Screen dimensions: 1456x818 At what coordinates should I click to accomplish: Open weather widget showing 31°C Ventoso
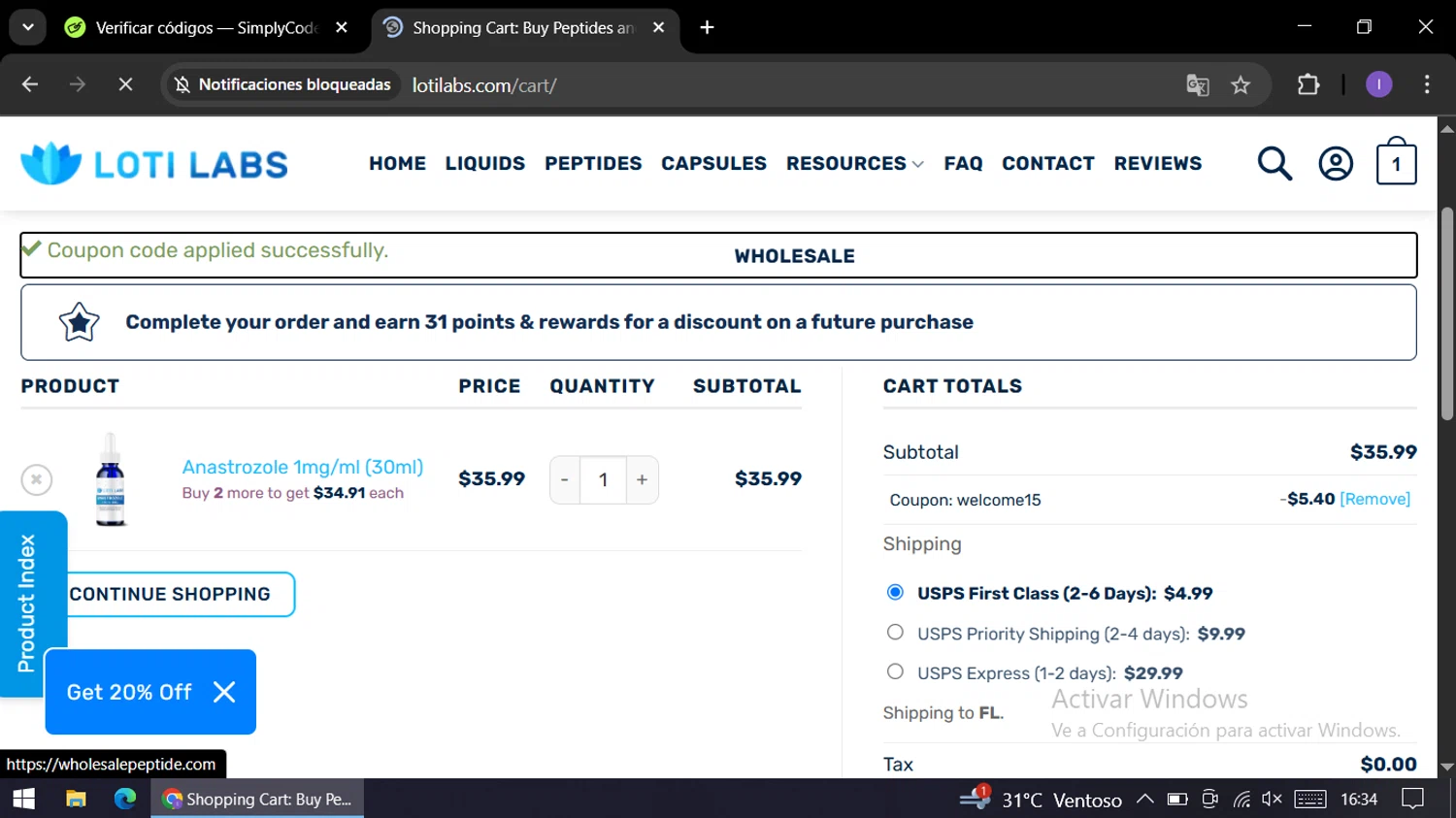1041,799
